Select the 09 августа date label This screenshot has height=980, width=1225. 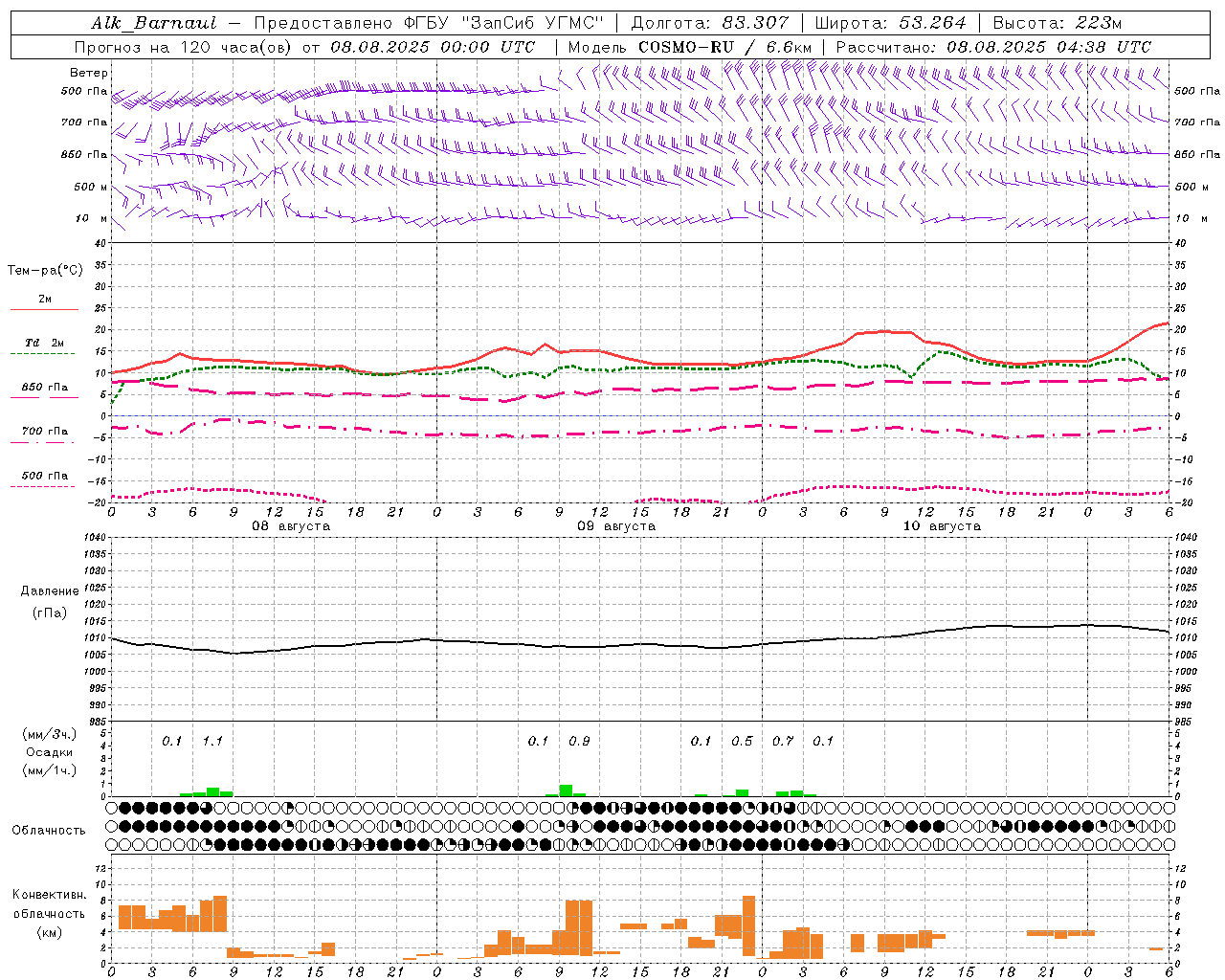click(x=616, y=526)
